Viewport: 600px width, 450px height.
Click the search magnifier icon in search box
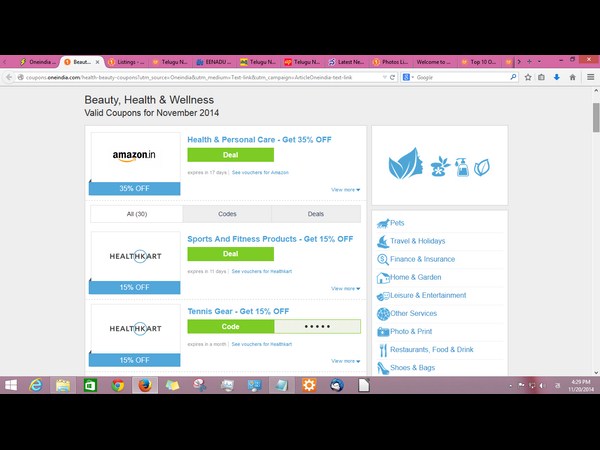513,77
